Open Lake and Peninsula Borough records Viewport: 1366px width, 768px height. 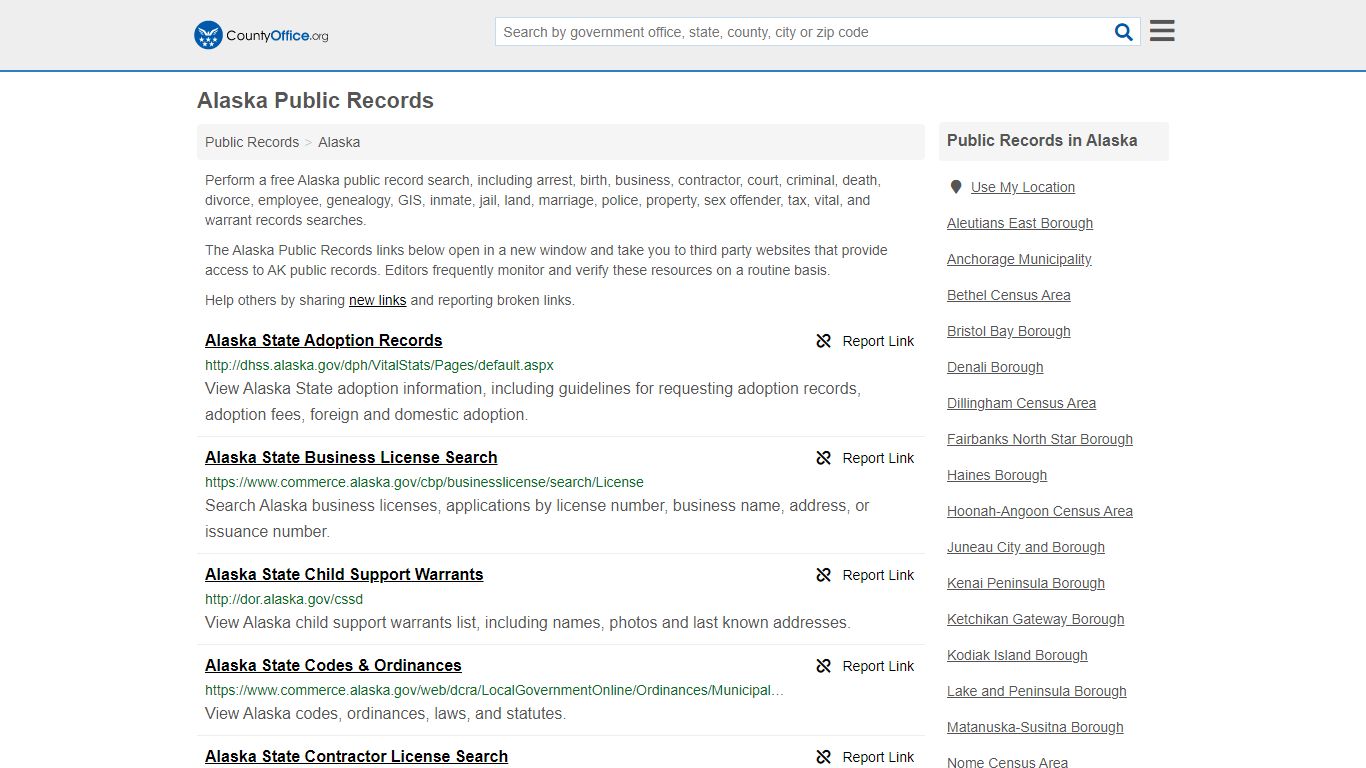coord(1037,691)
